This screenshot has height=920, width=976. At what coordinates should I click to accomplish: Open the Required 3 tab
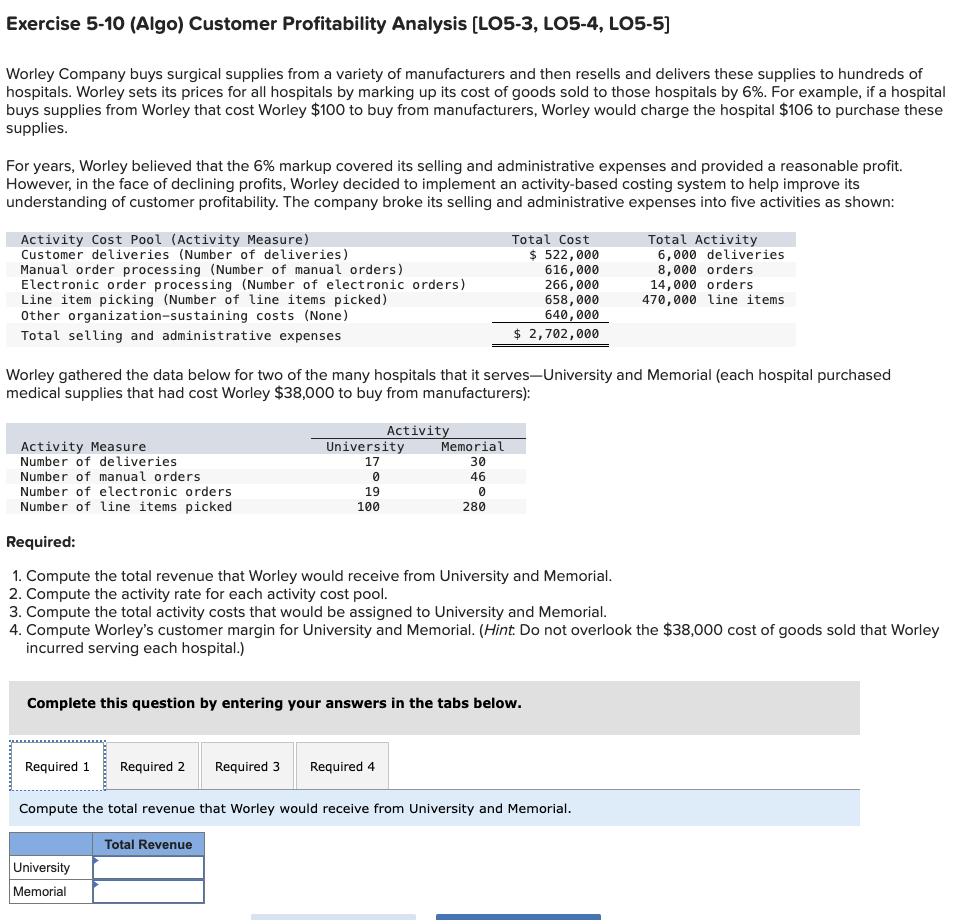point(247,765)
